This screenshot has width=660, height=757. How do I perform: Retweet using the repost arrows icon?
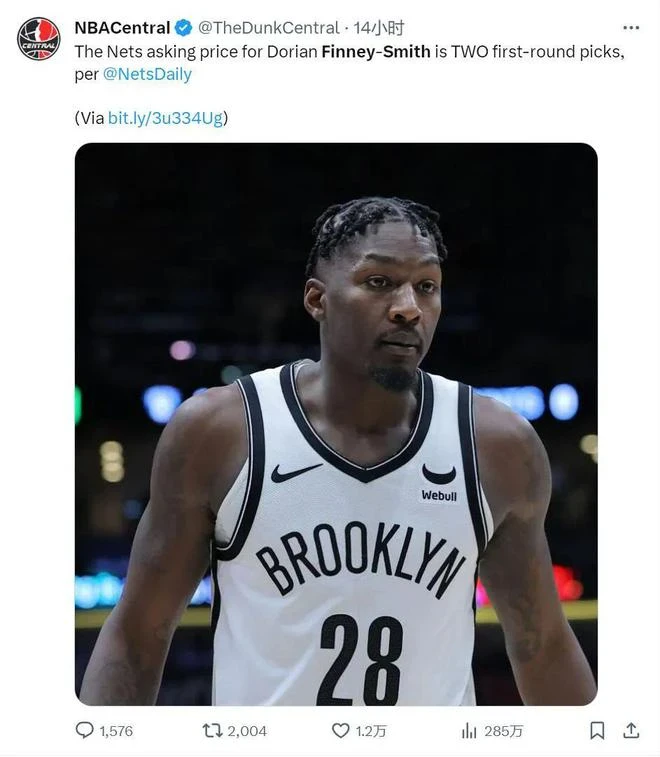click(212, 730)
